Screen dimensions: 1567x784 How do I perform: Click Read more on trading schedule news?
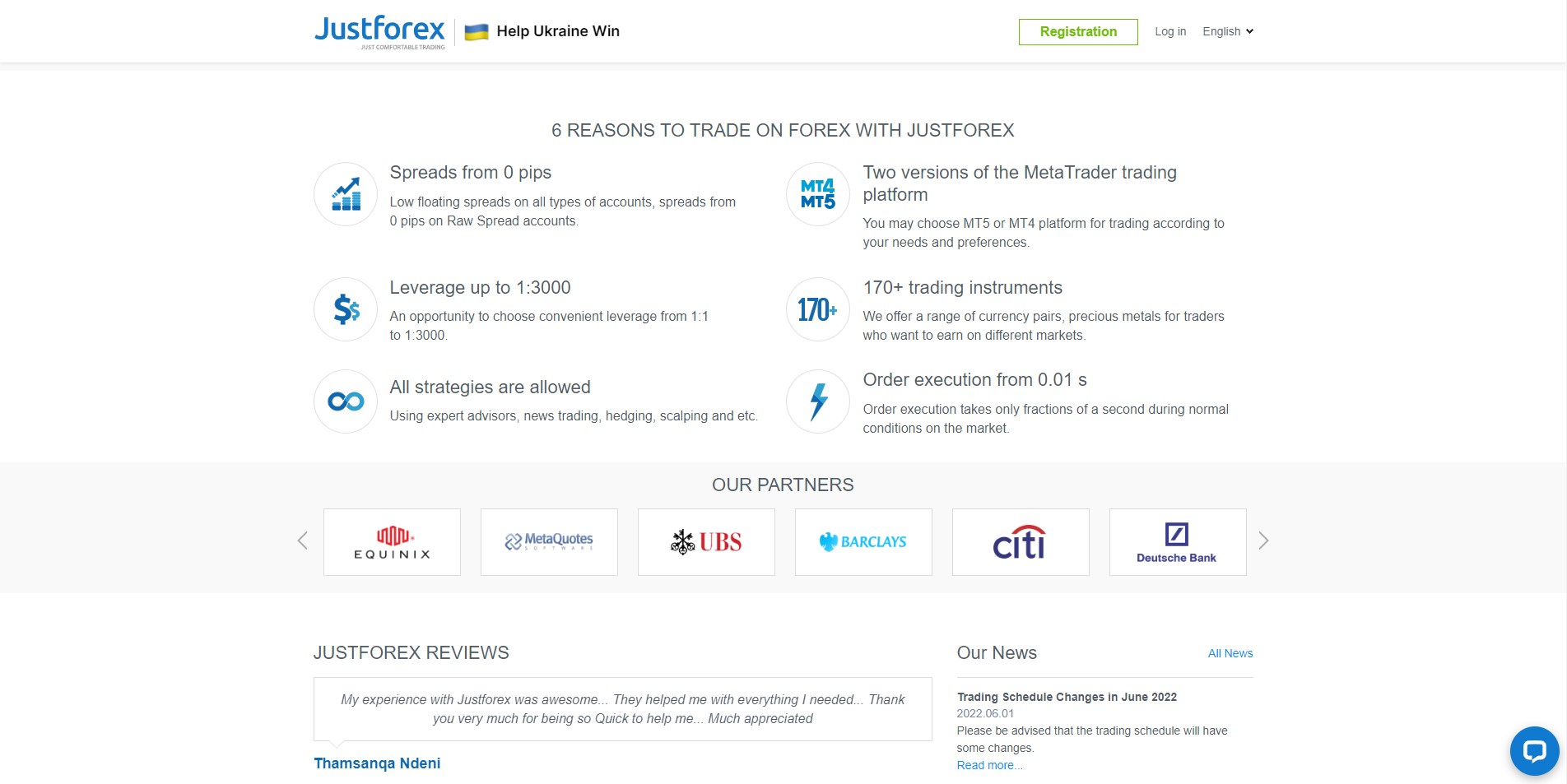point(989,765)
